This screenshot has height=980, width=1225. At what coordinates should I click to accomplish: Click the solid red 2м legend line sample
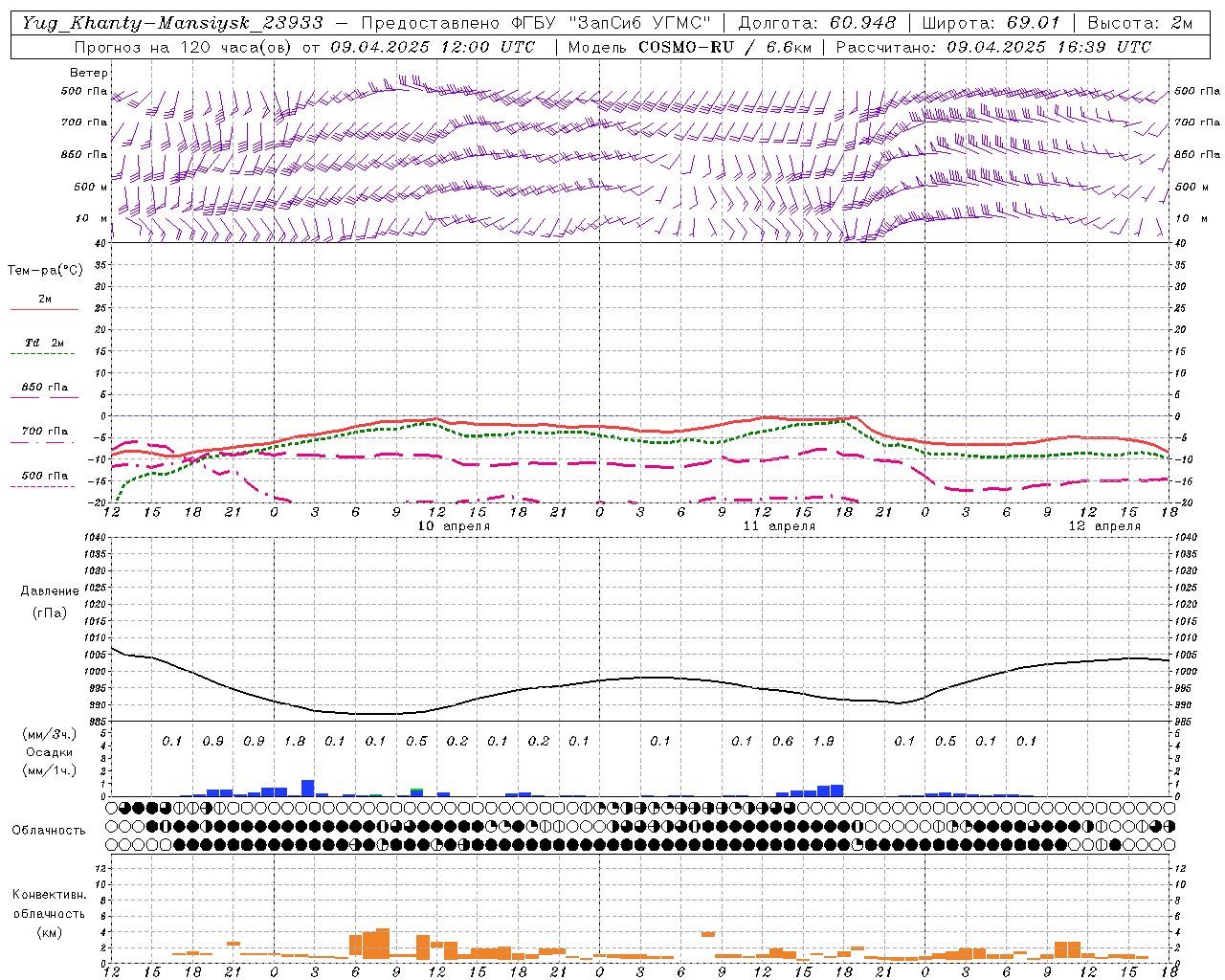(x=44, y=310)
